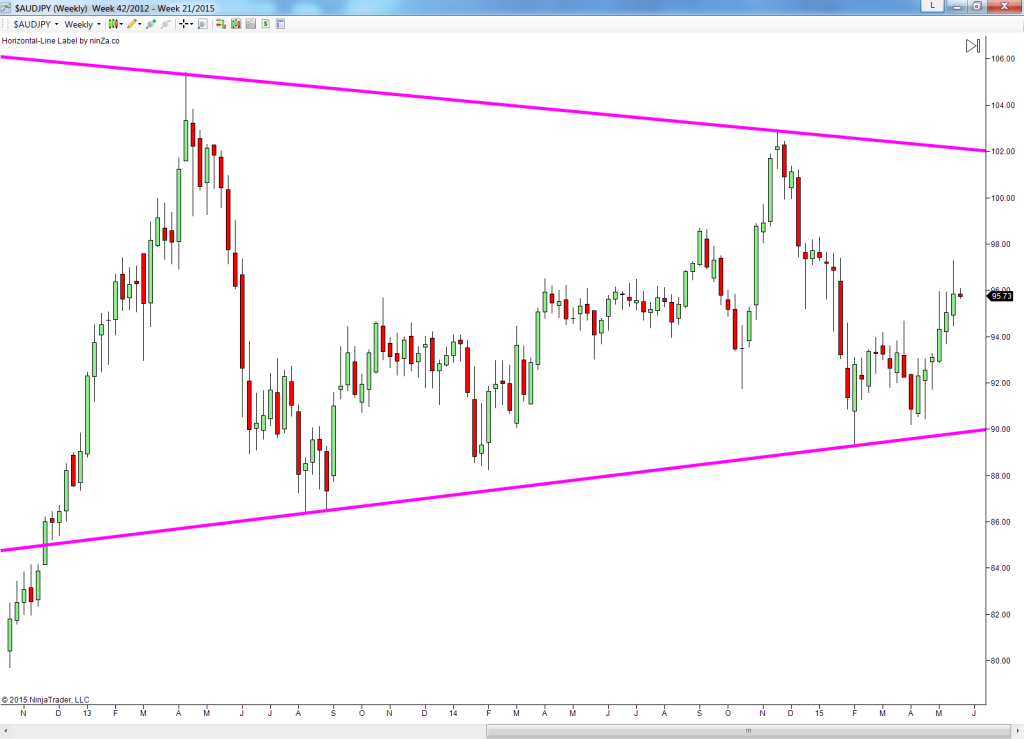Open the $AUDJPY instrument dropdown
1024x739 pixels.
[36, 24]
